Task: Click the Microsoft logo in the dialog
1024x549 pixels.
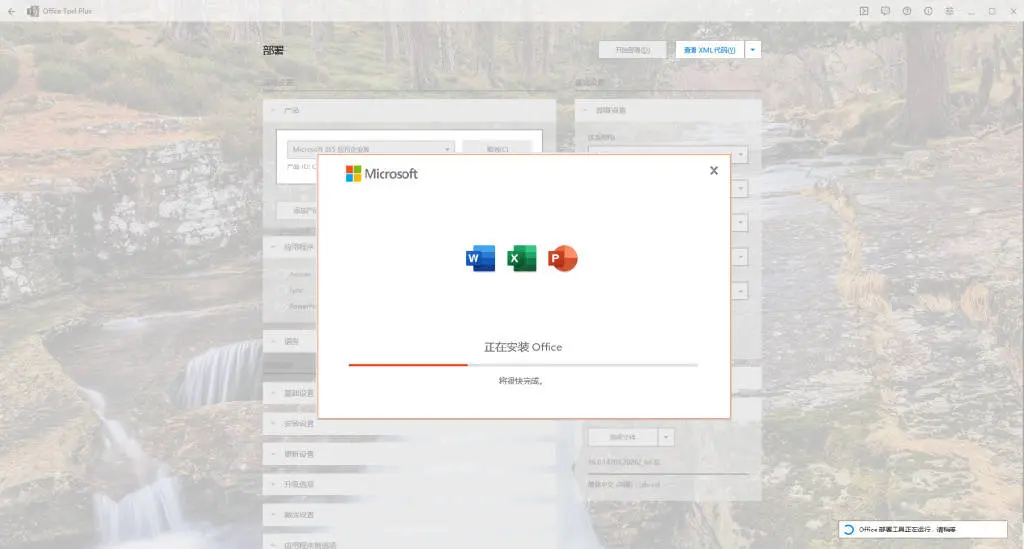Action: 381,174
